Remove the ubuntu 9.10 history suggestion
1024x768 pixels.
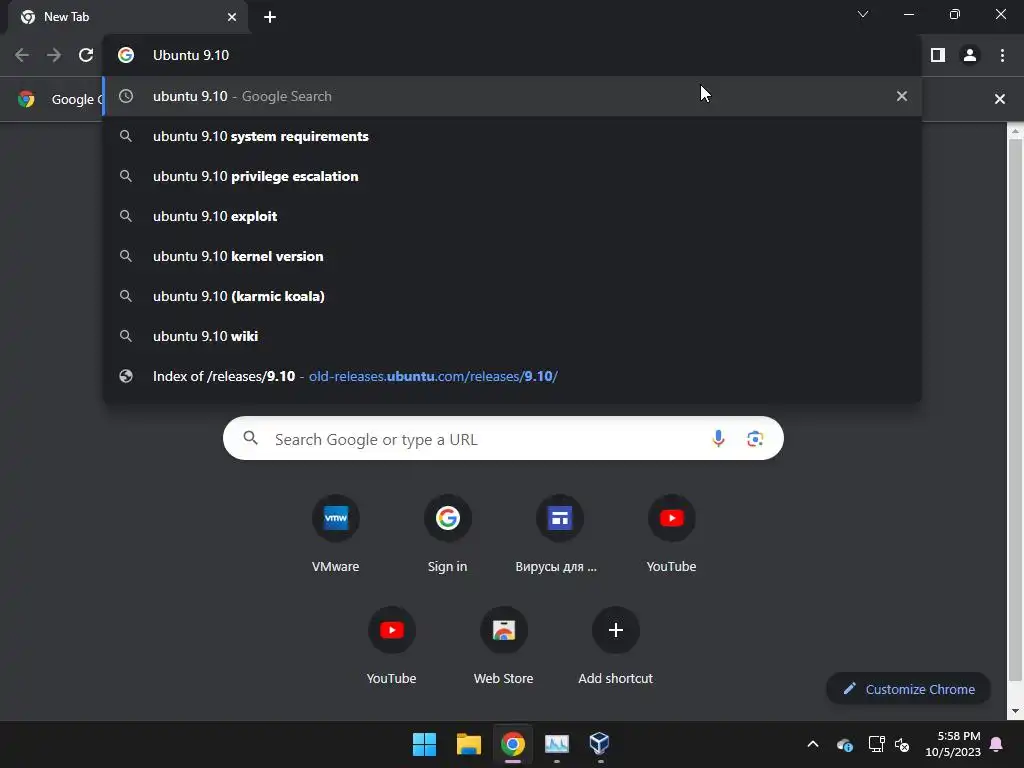tap(902, 96)
